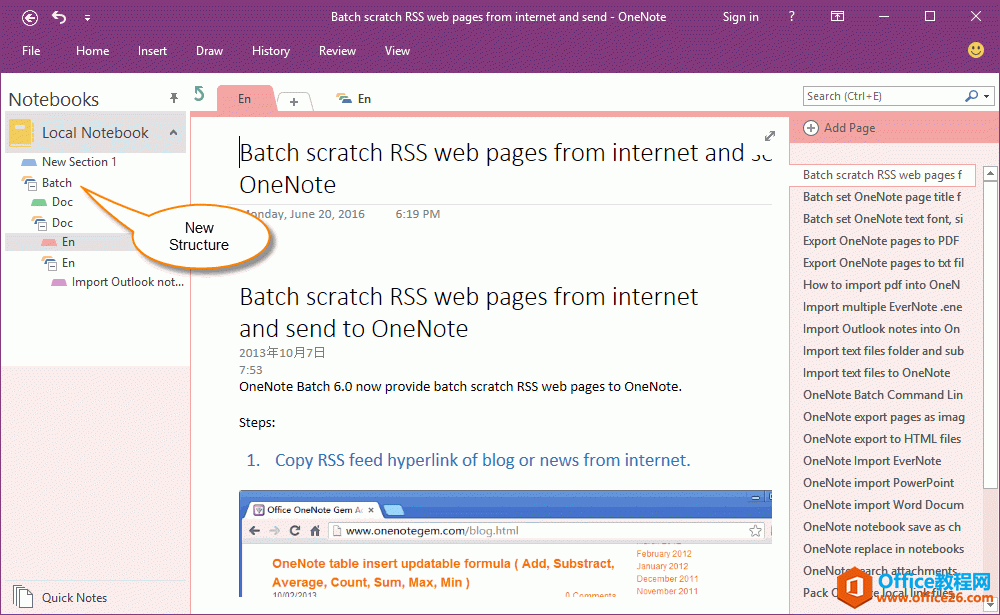Click the Search (Ctrl+E) input box
The image size is (1000, 615).
coord(880,96)
